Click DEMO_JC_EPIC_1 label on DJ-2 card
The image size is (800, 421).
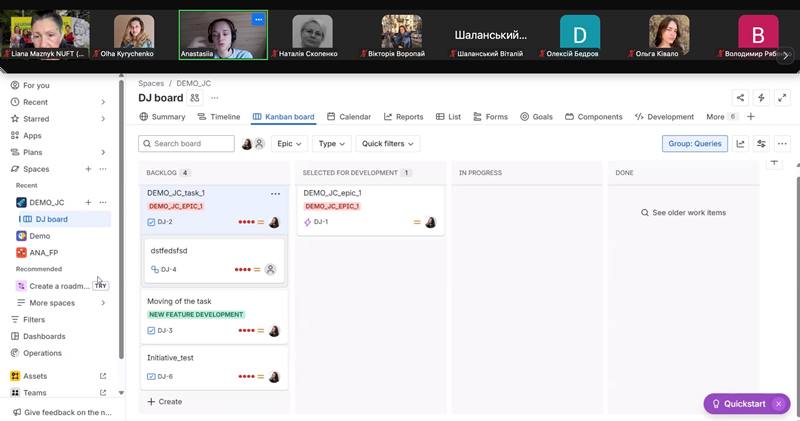coord(176,206)
